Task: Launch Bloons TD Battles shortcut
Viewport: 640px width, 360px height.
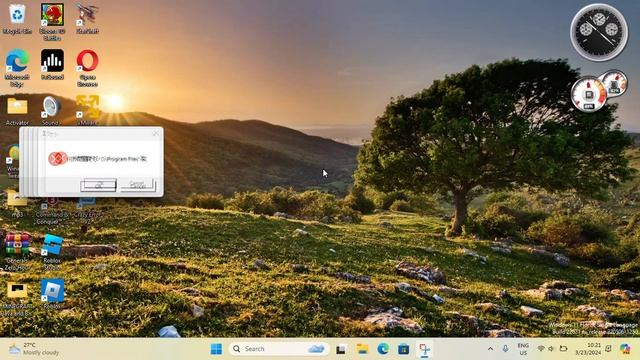Action: [52, 21]
